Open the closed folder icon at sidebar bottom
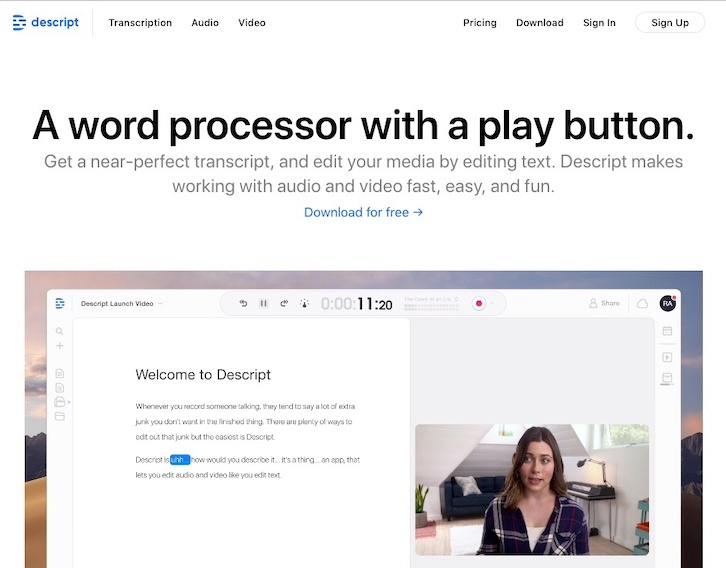This screenshot has width=726, height=568. click(x=60, y=417)
